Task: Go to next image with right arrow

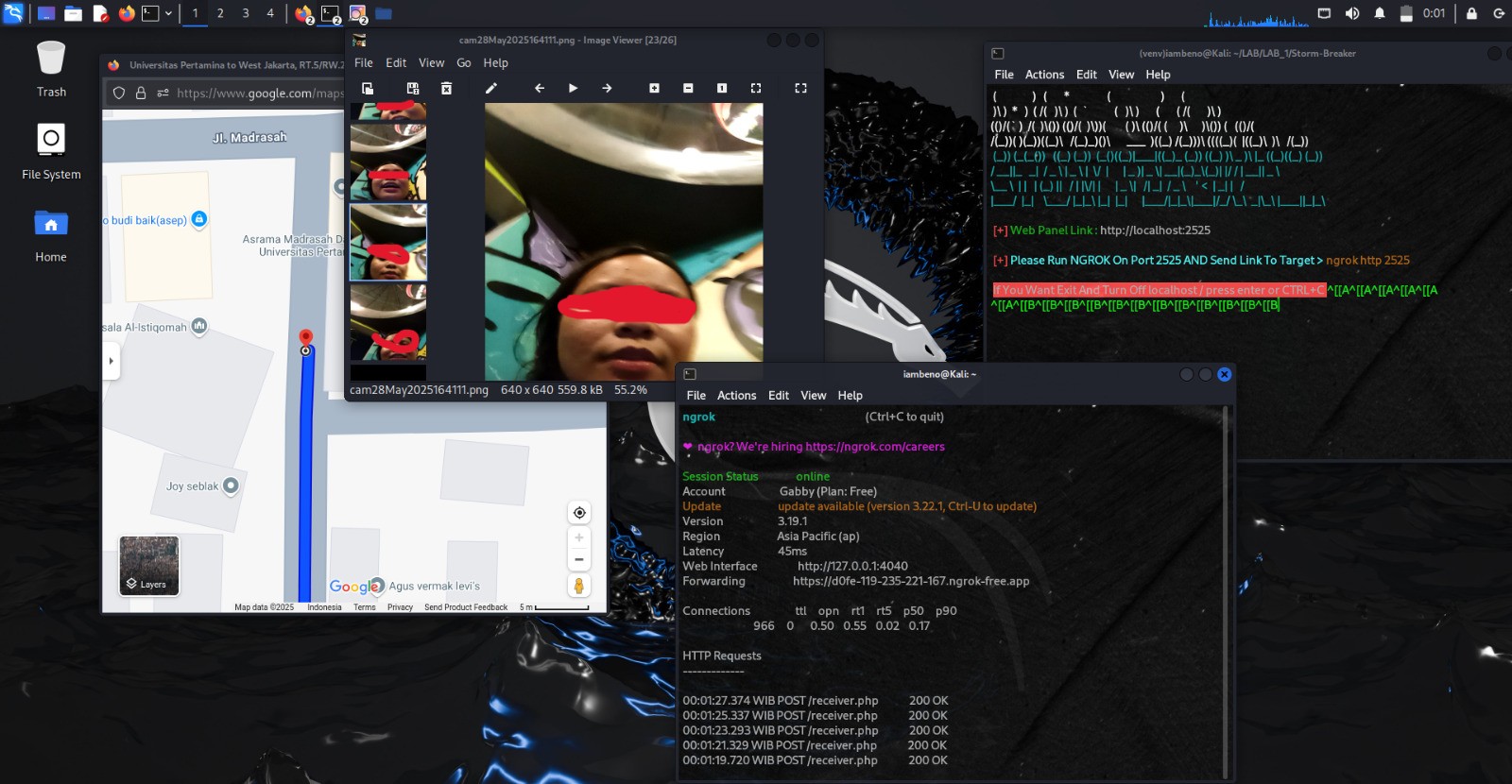Action: [x=607, y=88]
